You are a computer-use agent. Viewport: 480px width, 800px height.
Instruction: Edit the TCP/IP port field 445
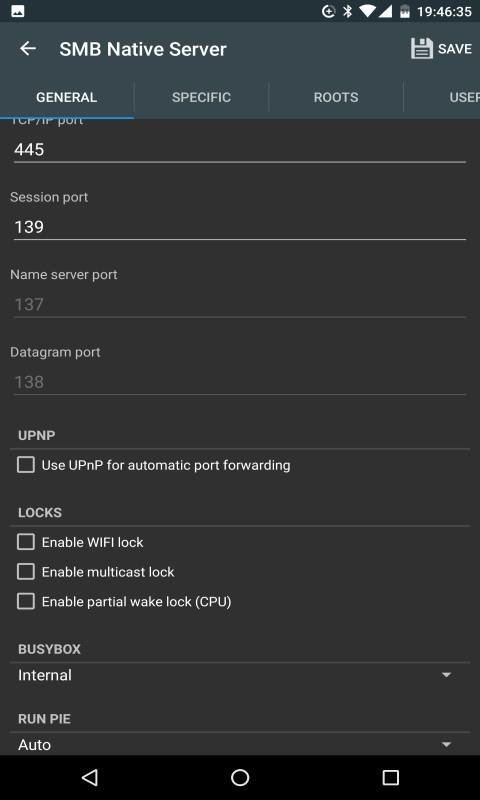(x=240, y=149)
